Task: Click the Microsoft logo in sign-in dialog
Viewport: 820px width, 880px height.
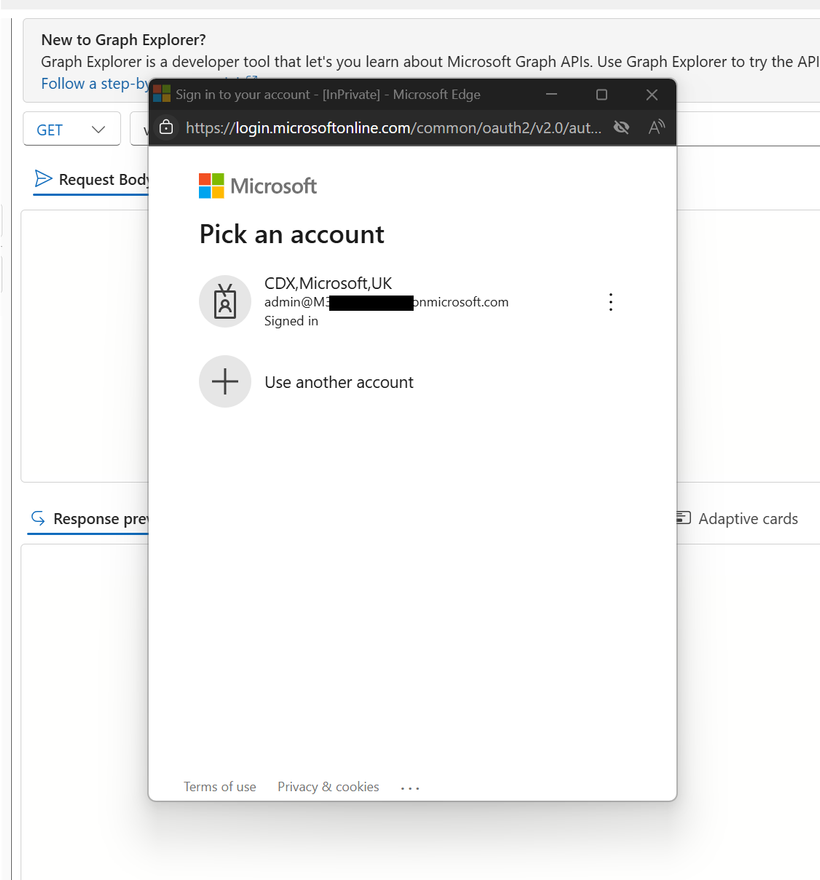Action: (258, 186)
